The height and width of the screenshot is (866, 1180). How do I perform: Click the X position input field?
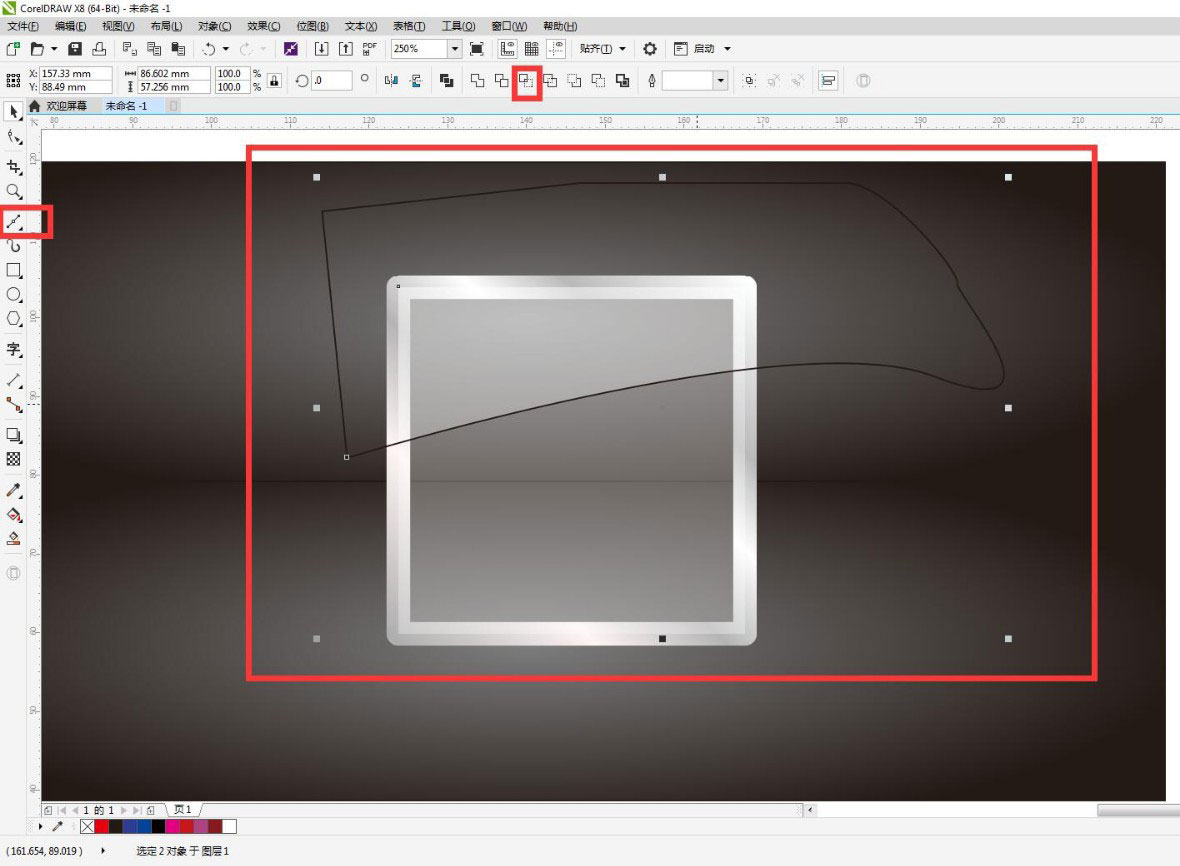[x=76, y=74]
